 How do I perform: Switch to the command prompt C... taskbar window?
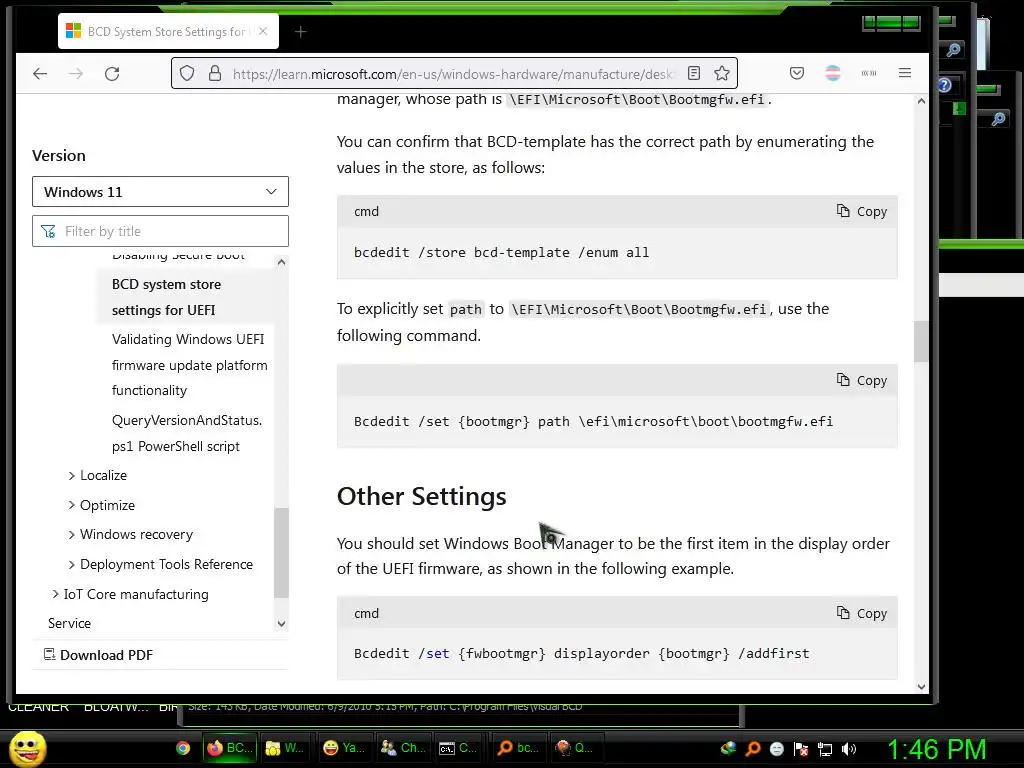(458, 748)
